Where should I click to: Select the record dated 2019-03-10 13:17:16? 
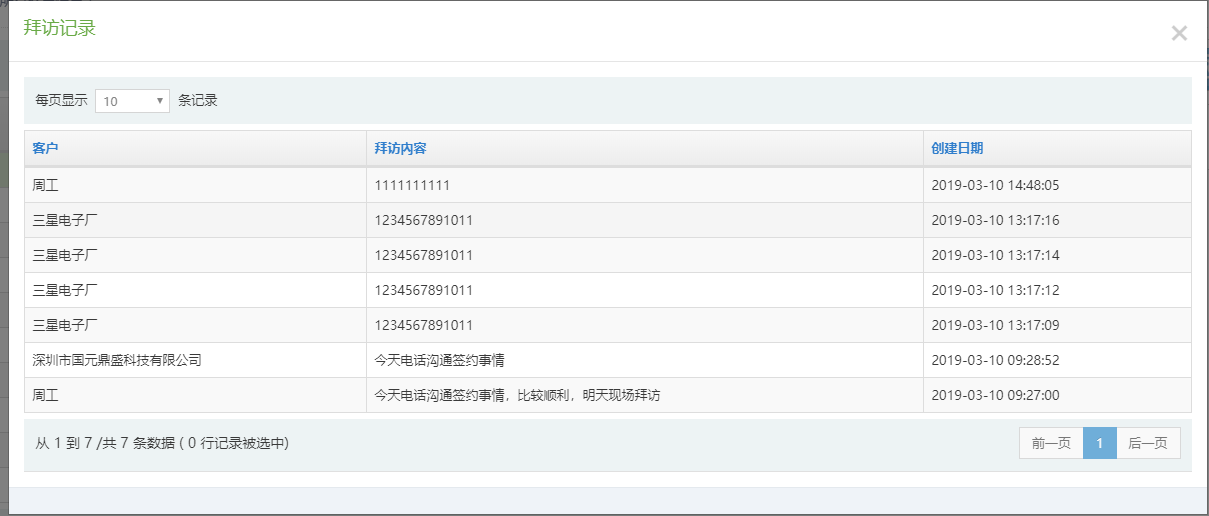(x=995, y=220)
